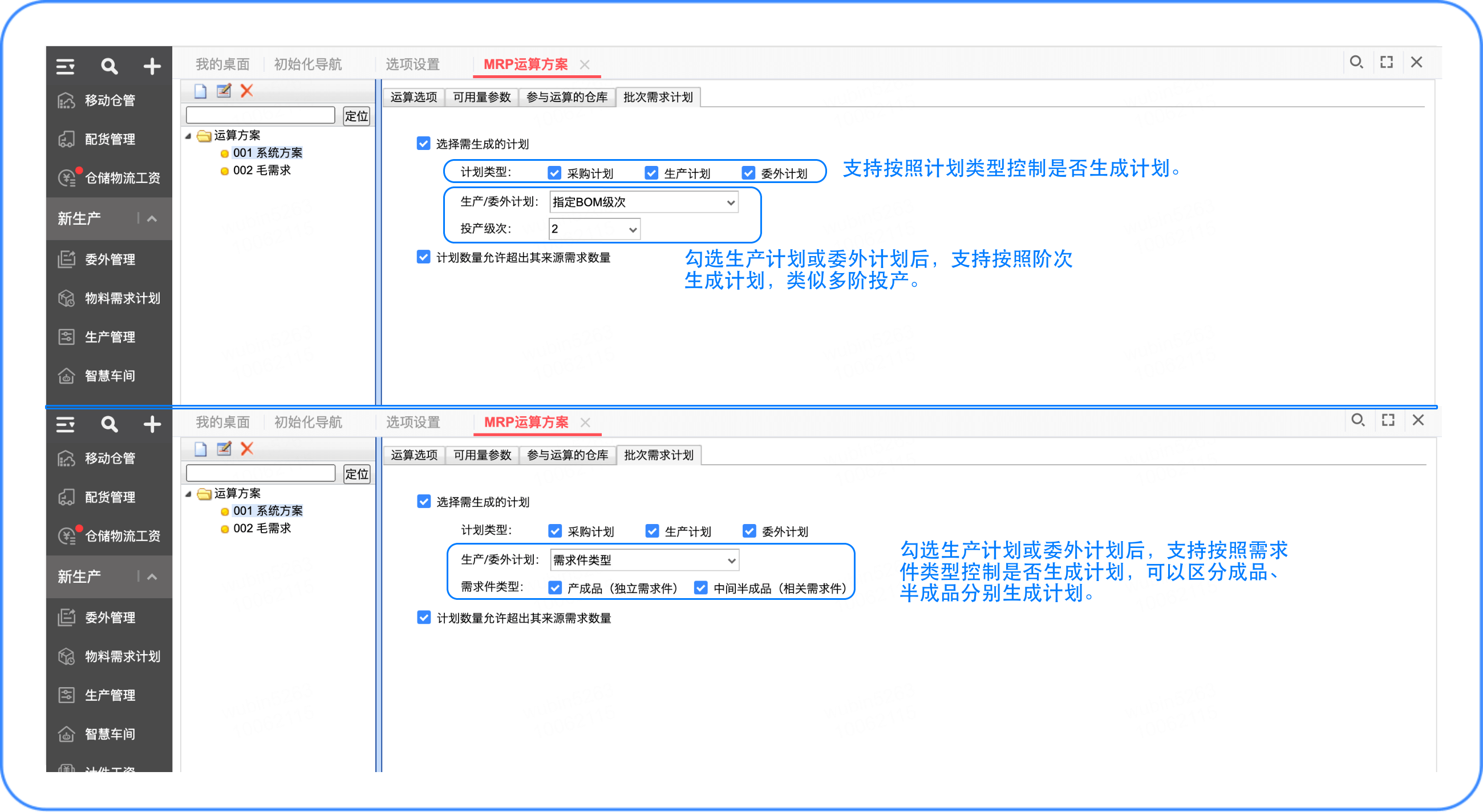Open 物料需求计划 icon in upper sidebar
This screenshot has width=1483, height=812.
pos(67,298)
